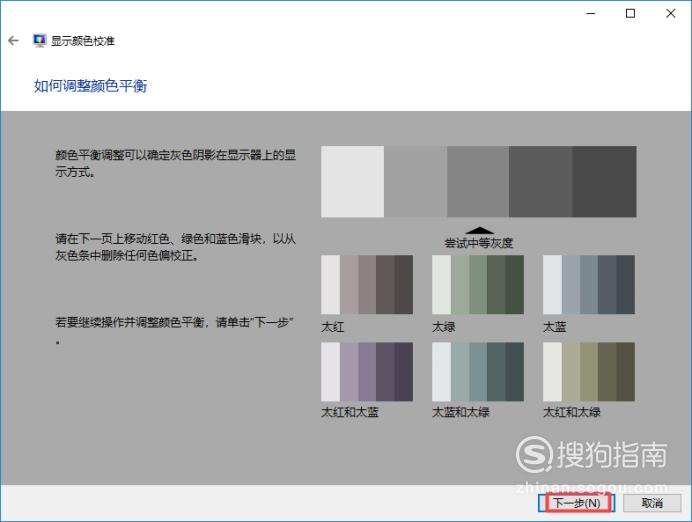Click the 太蓝和太绿 sample color bars
692x522 pixels.
click(478, 372)
